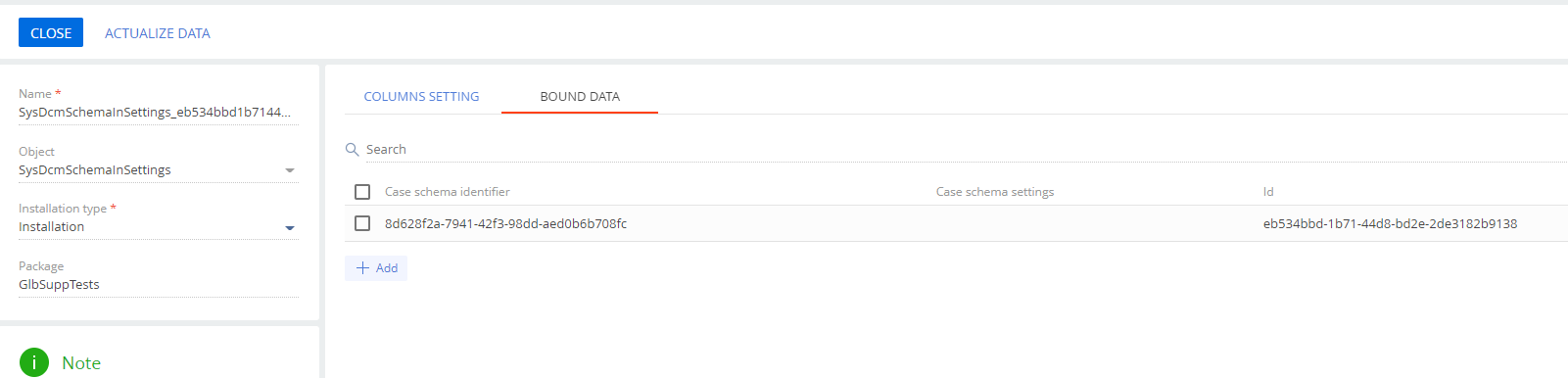Click the plus icon beside Add
Screen dimensions: 1568x378
(x=362, y=268)
